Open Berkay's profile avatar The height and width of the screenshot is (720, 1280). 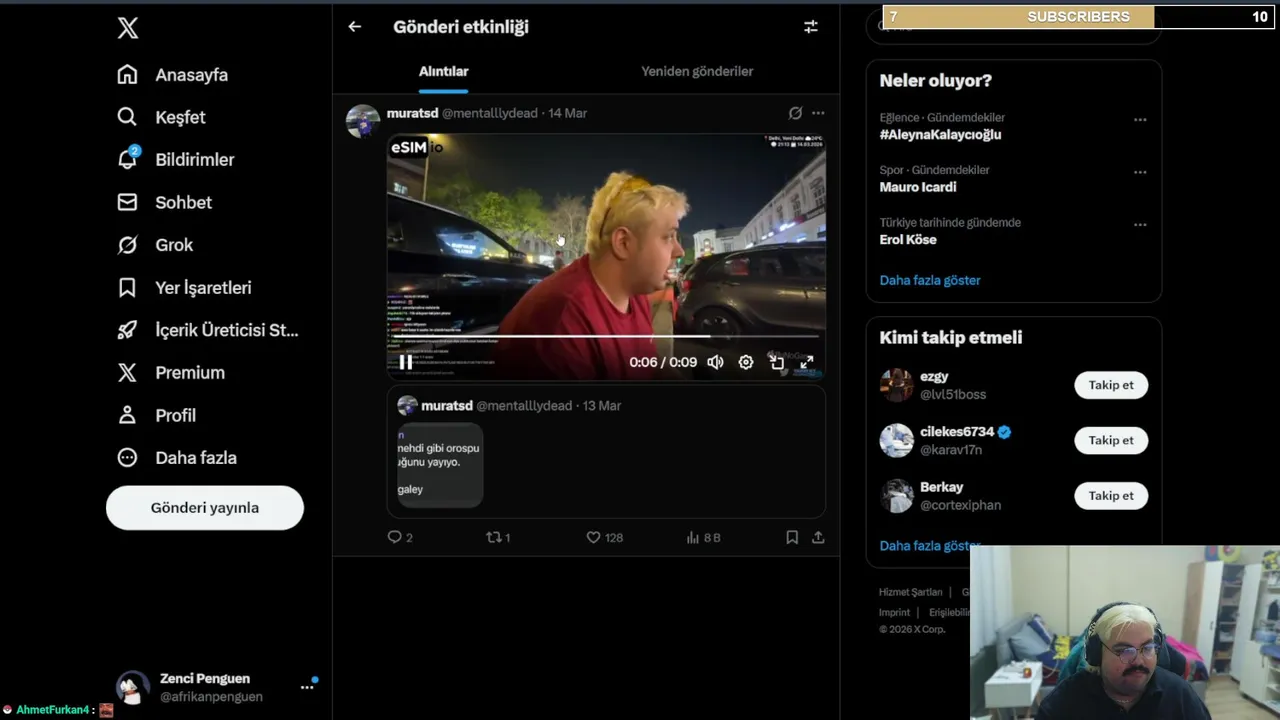coord(896,496)
